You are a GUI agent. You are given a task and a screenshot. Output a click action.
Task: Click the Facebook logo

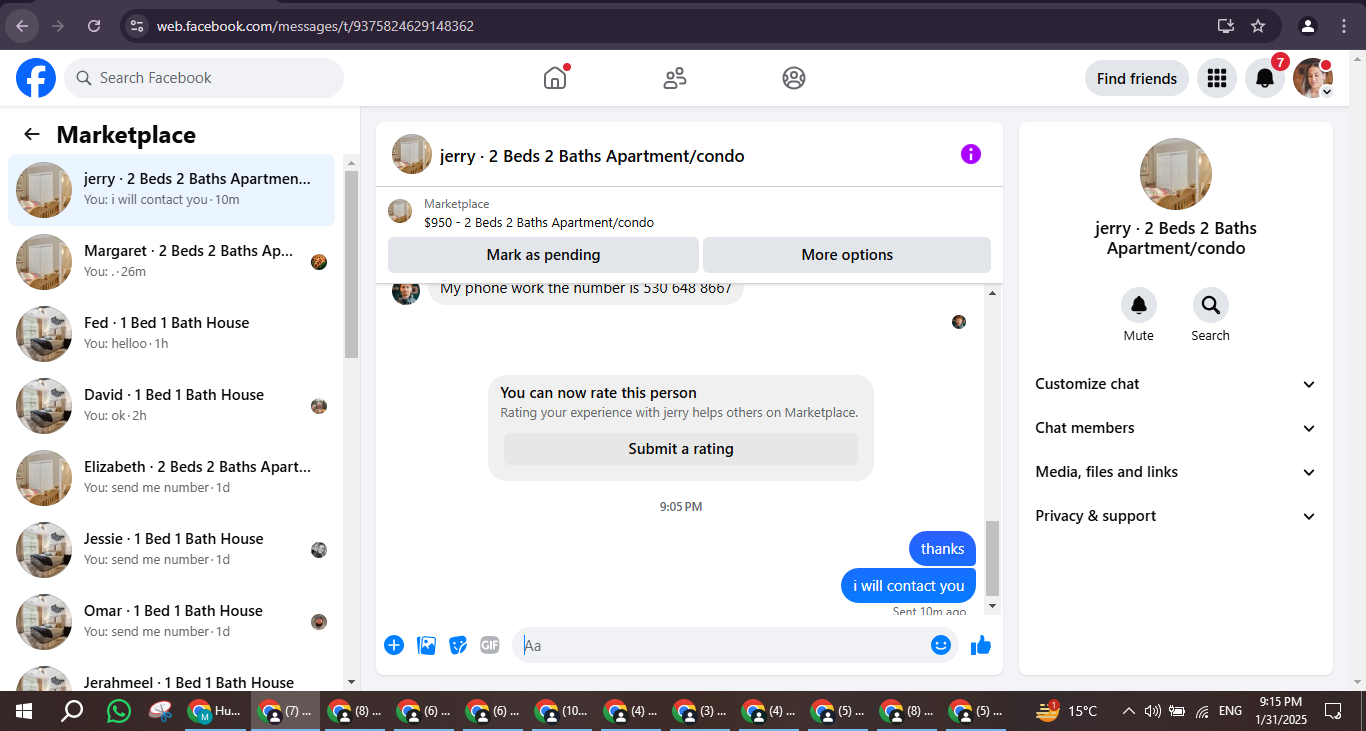pyautogui.click(x=36, y=78)
